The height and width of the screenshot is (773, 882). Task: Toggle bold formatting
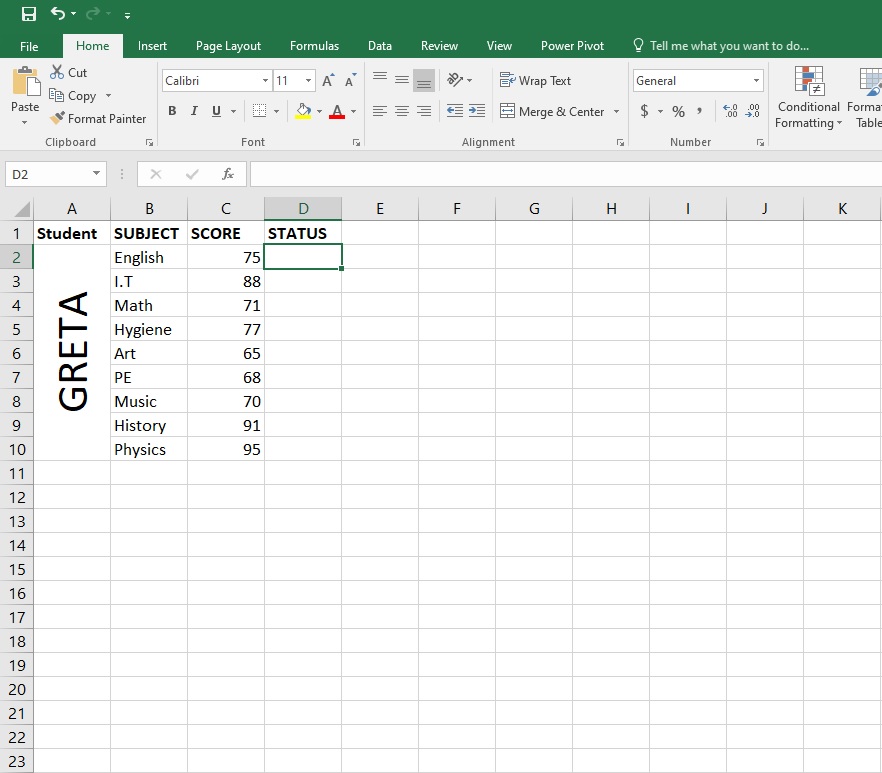click(171, 111)
